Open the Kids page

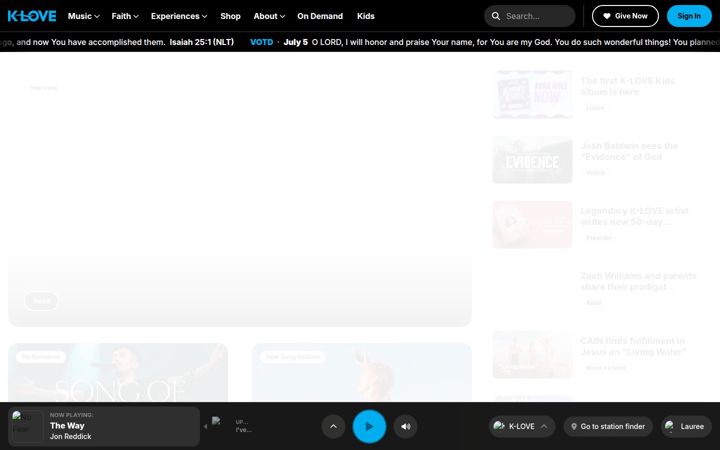click(366, 16)
